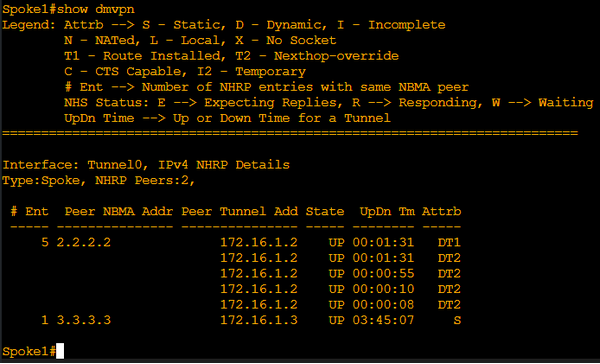Click the Spoke1# command prompt cursor
This screenshot has height=364, width=600.
click(x=60, y=351)
